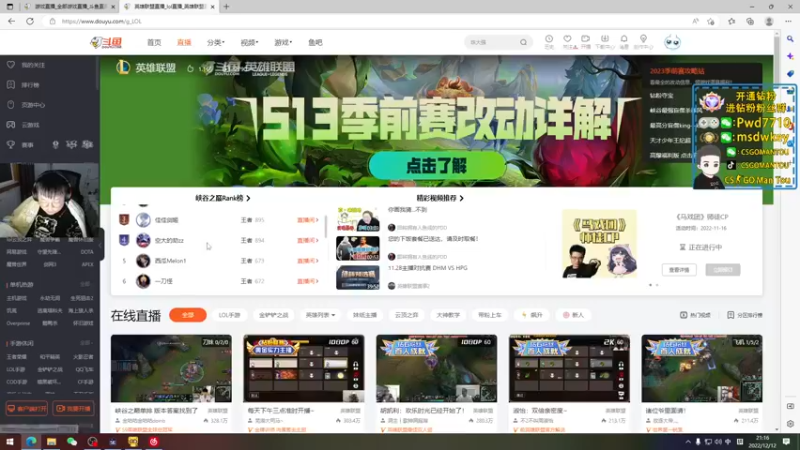Image resolution: width=800 pixels, height=450 pixels.
Task: Open the 精彩视频推荐 heading link
Action: coord(440,198)
